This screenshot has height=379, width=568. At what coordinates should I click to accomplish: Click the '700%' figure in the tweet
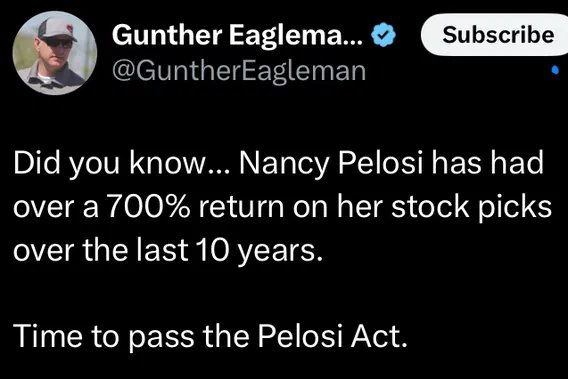tap(149, 207)
